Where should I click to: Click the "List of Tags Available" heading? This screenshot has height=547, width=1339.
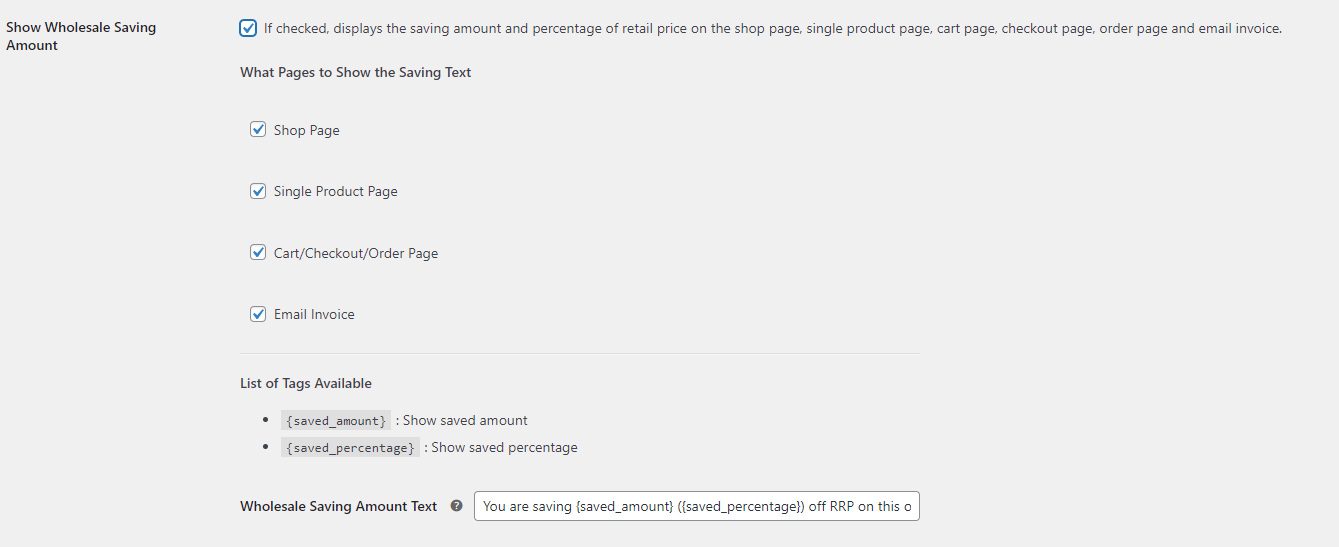click(305, 383)
